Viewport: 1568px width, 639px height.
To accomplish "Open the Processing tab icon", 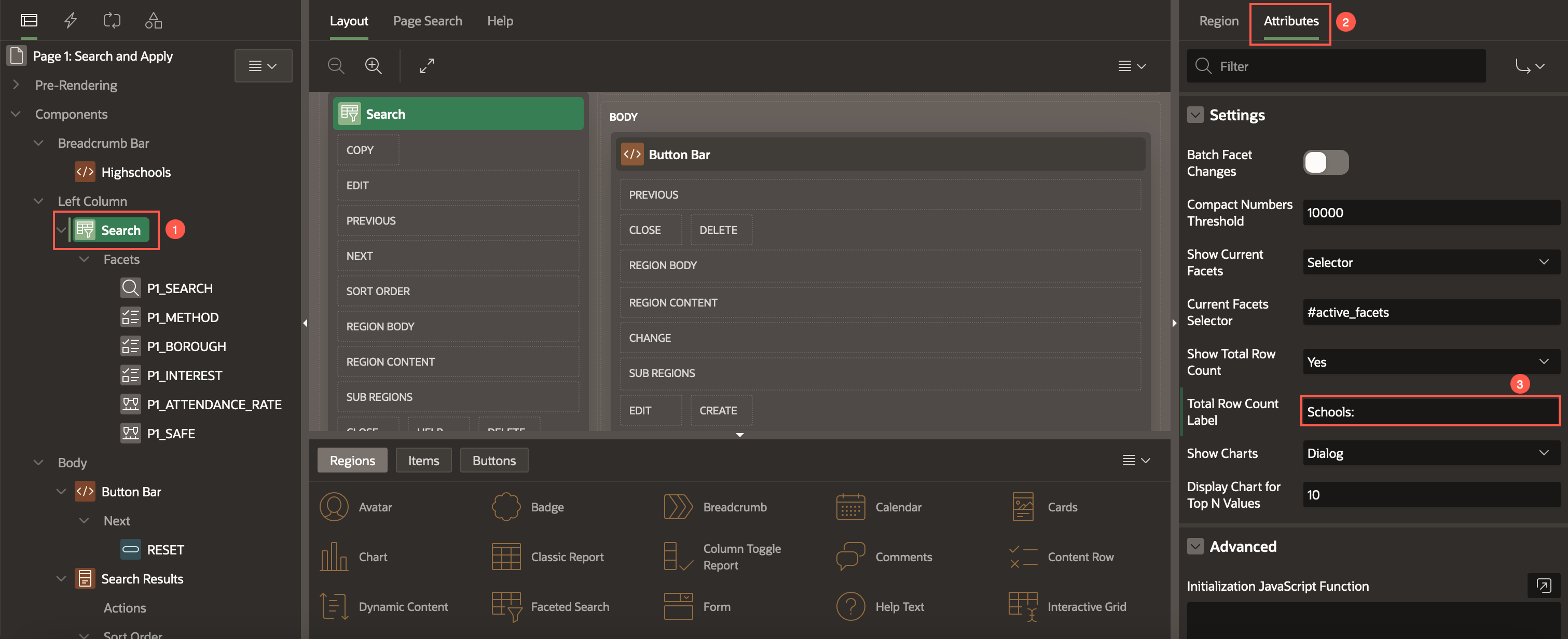I will [112, 21].
